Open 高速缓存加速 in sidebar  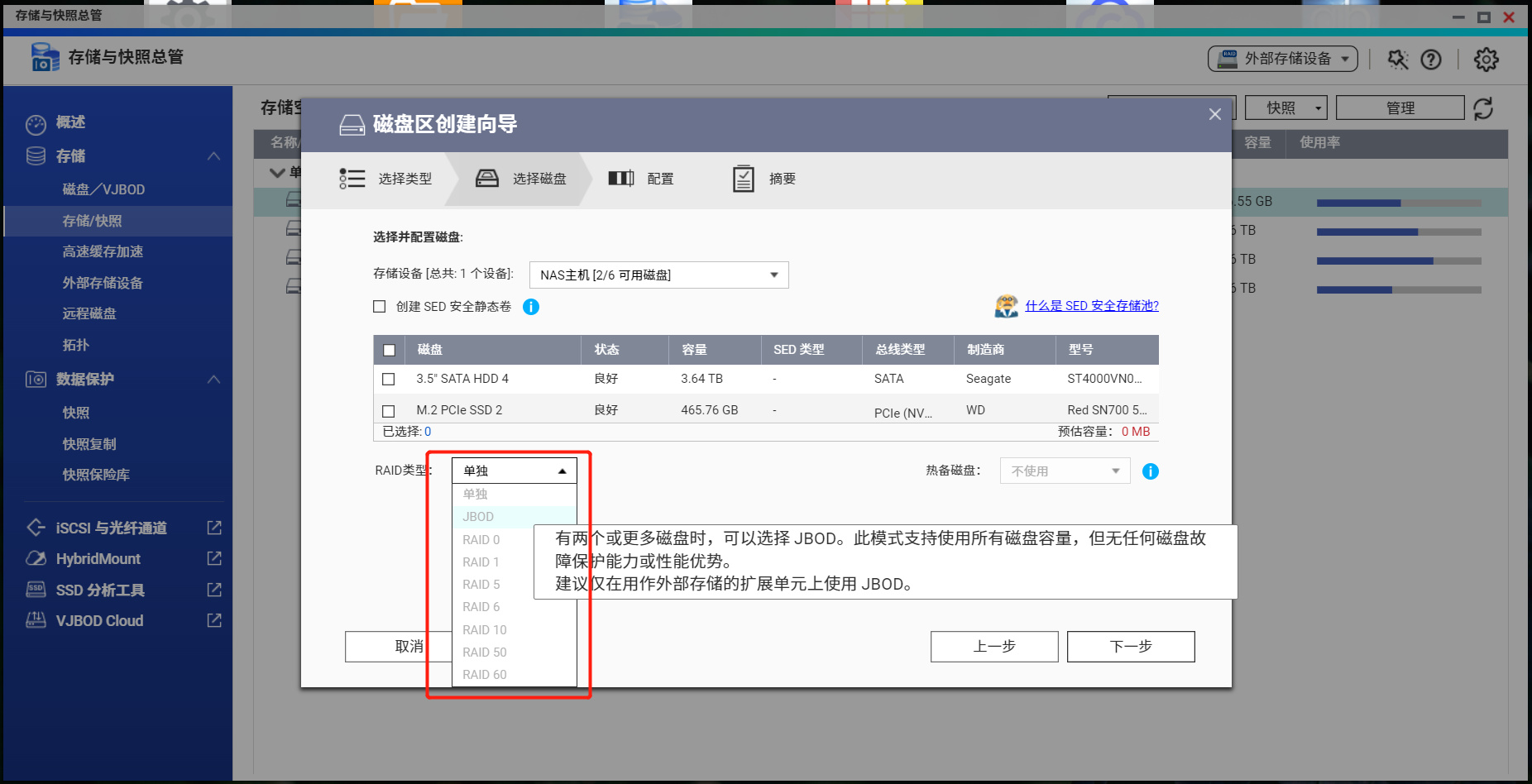[x=103, y=251]
